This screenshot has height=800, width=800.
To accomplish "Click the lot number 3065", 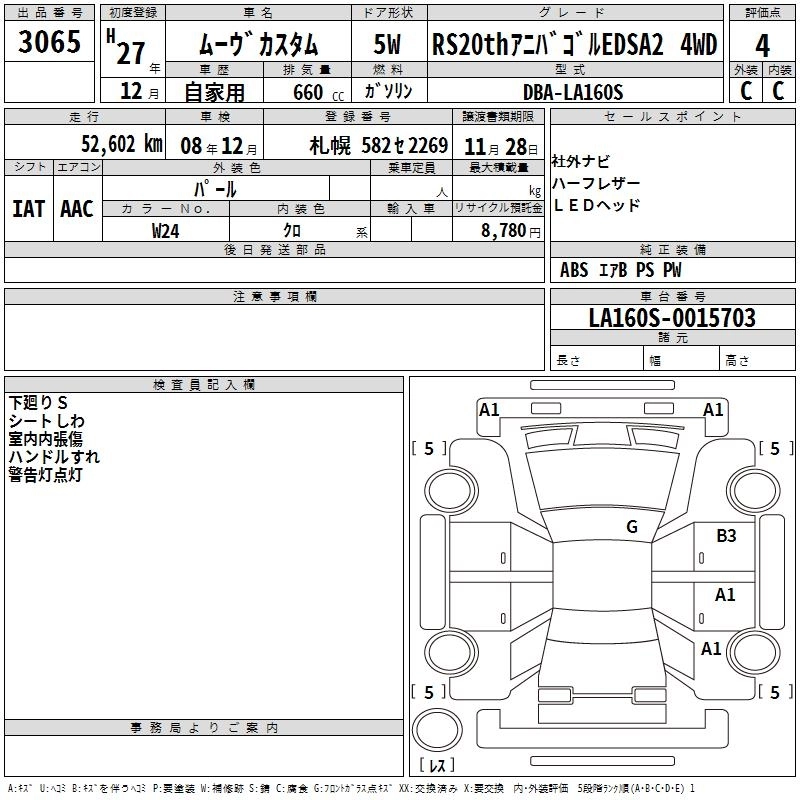I will (49, 42).
